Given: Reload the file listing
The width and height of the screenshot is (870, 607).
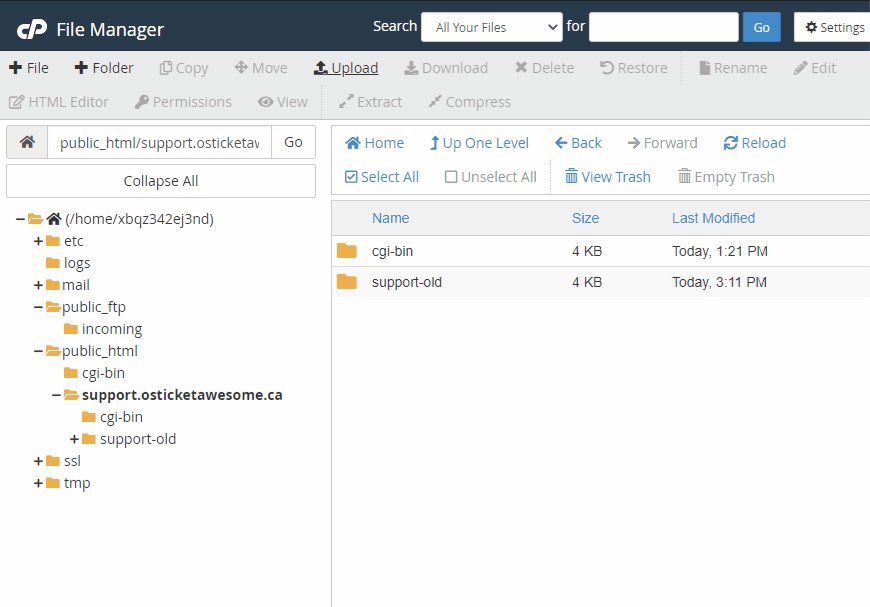Looking at the screenshot, I should pos(755,143).
